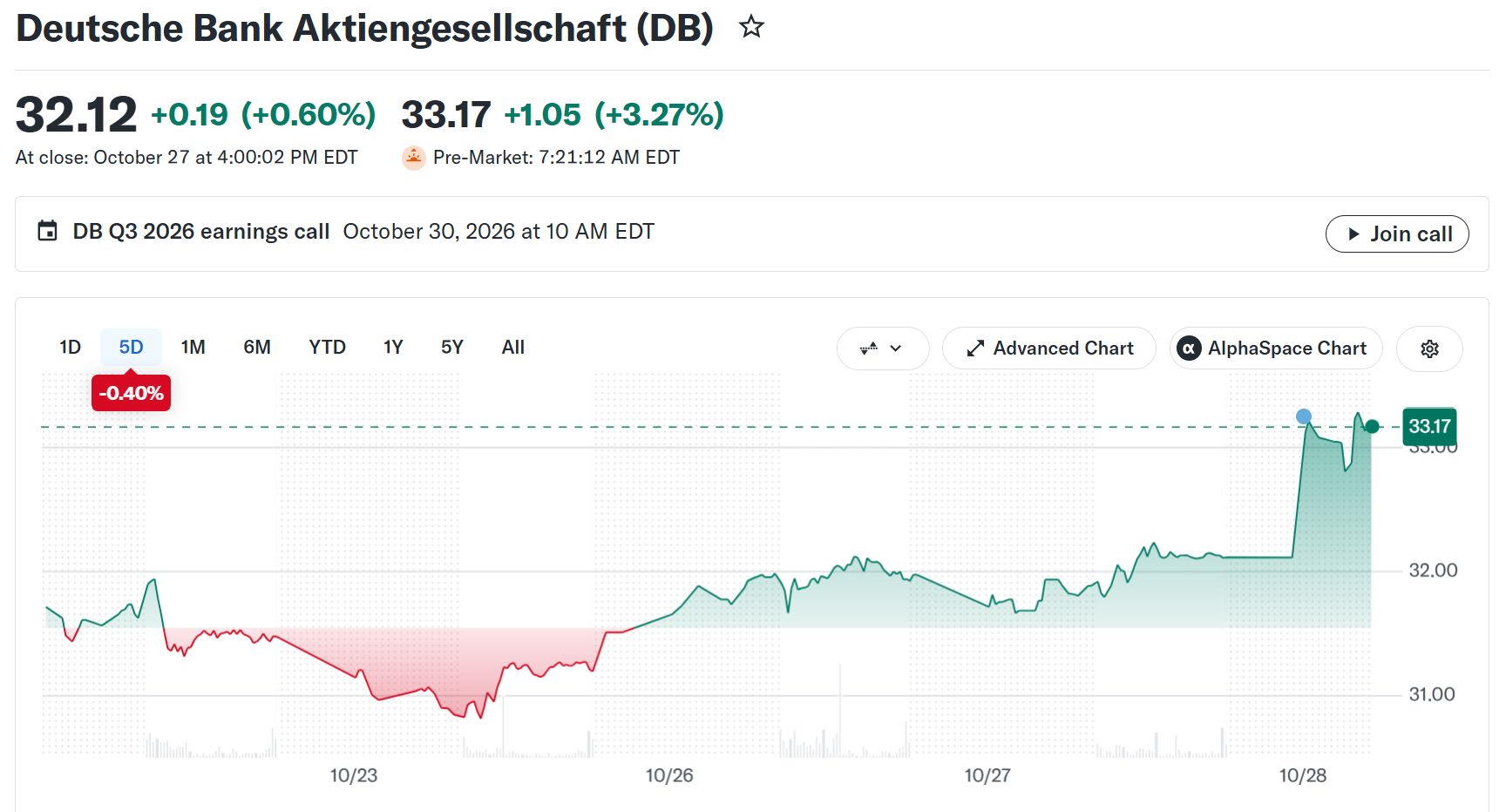Click the +0.19 (+0.60%) change text
Viewport: 1506px width, 812px height.
(263, 114)
